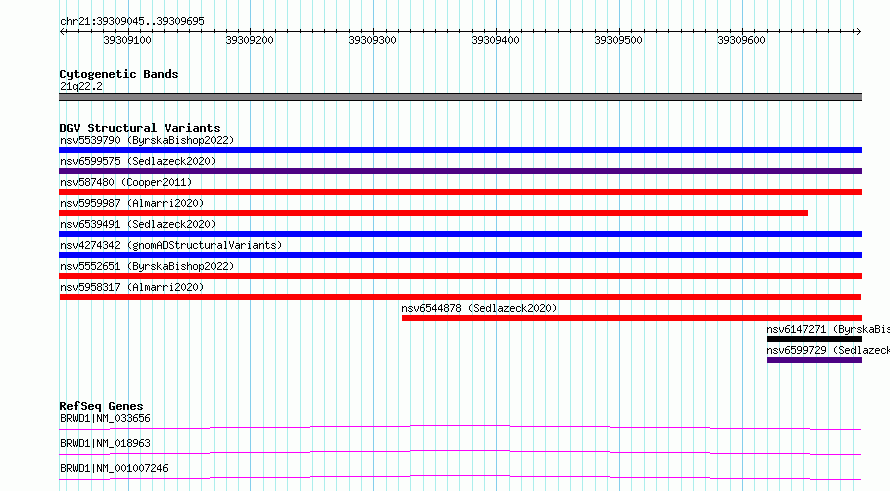Open the nsv6147271 variant label

828,329
